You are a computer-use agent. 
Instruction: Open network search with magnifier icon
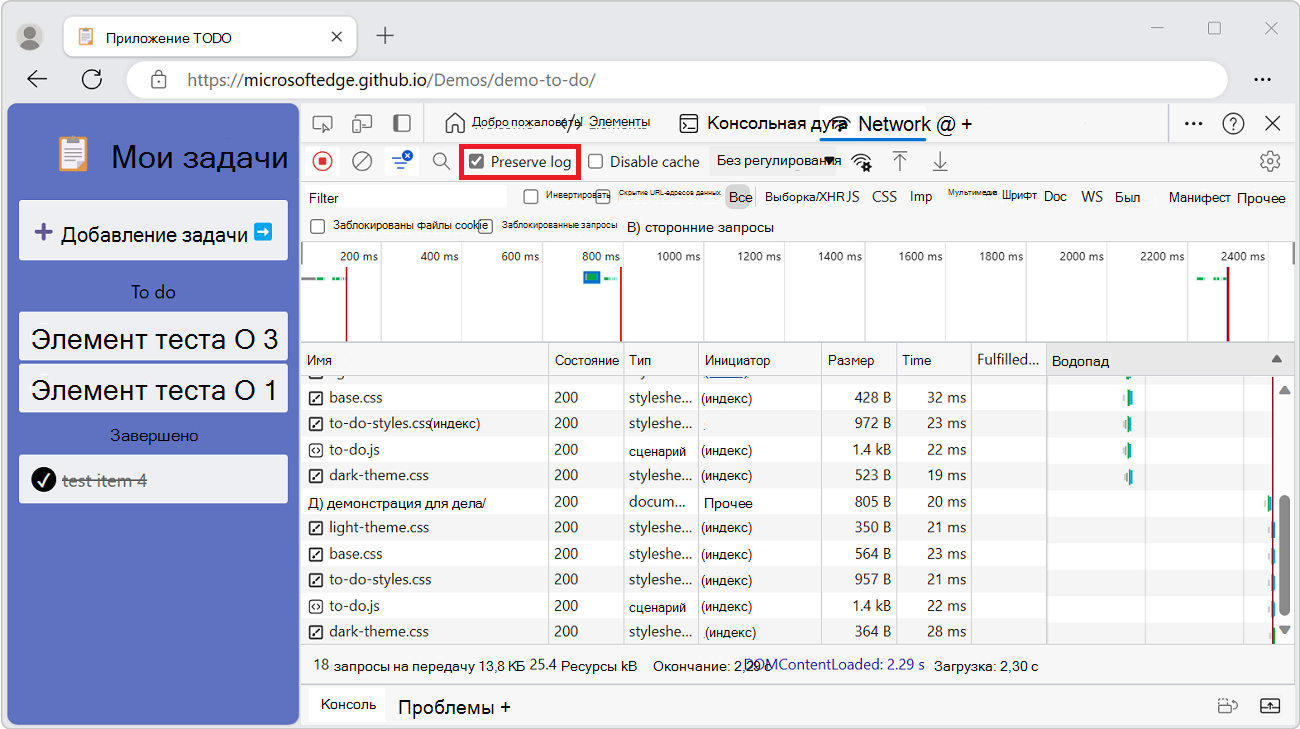pyautogui.click(x=441, y=161)
